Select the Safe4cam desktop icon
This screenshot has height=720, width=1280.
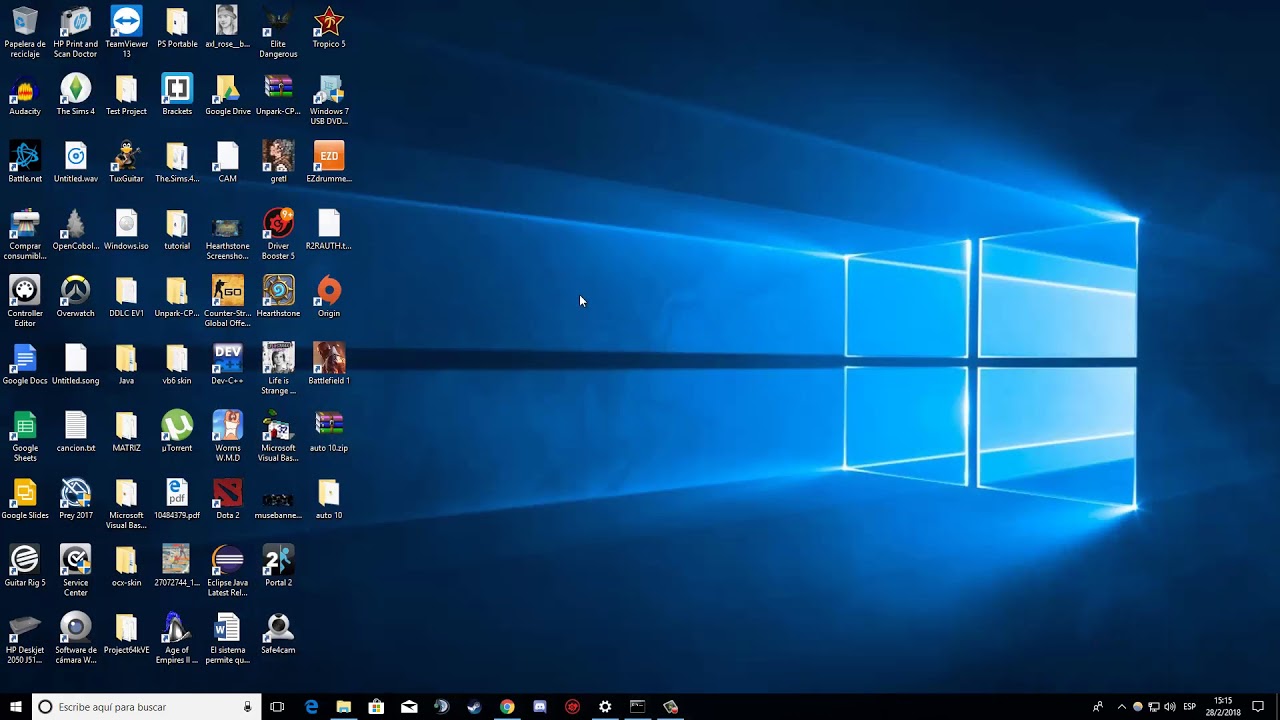coord(278,633)
